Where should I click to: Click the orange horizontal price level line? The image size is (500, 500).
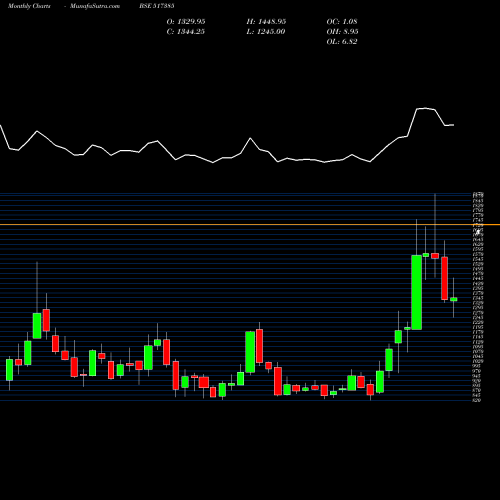click(x=250, y=225)
